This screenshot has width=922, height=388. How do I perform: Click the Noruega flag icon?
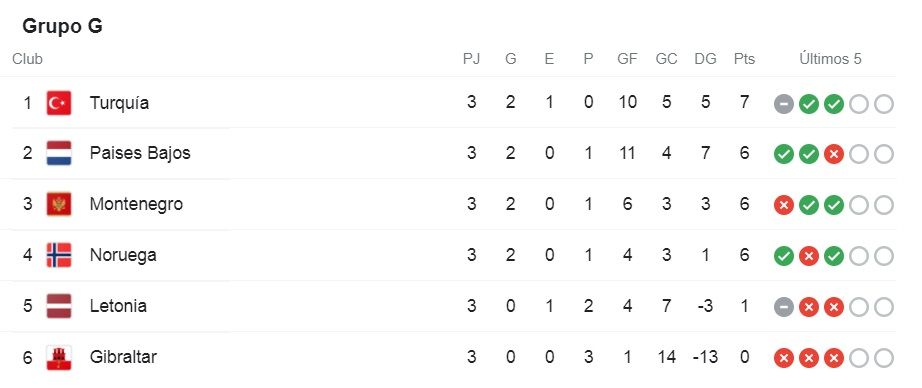pos(59,255)
